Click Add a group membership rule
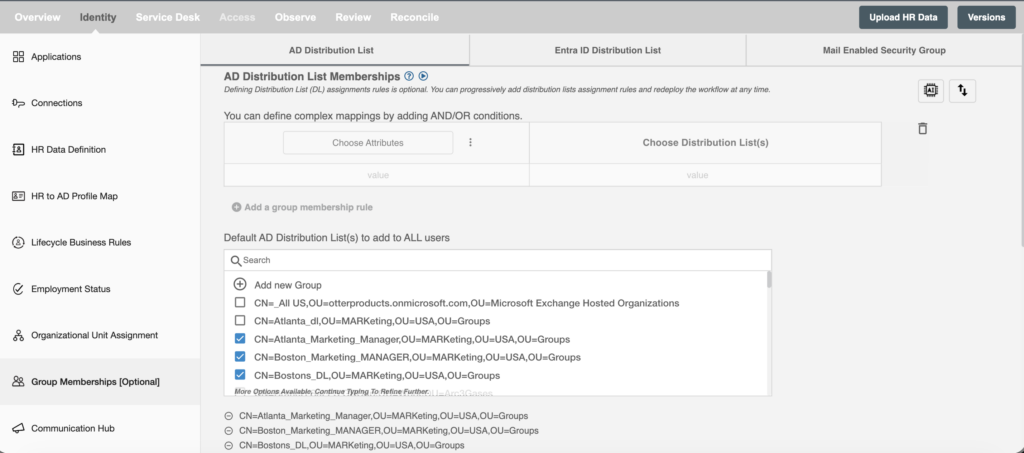This screenshot has width=1024, height=453. click(x=302, y=208)
